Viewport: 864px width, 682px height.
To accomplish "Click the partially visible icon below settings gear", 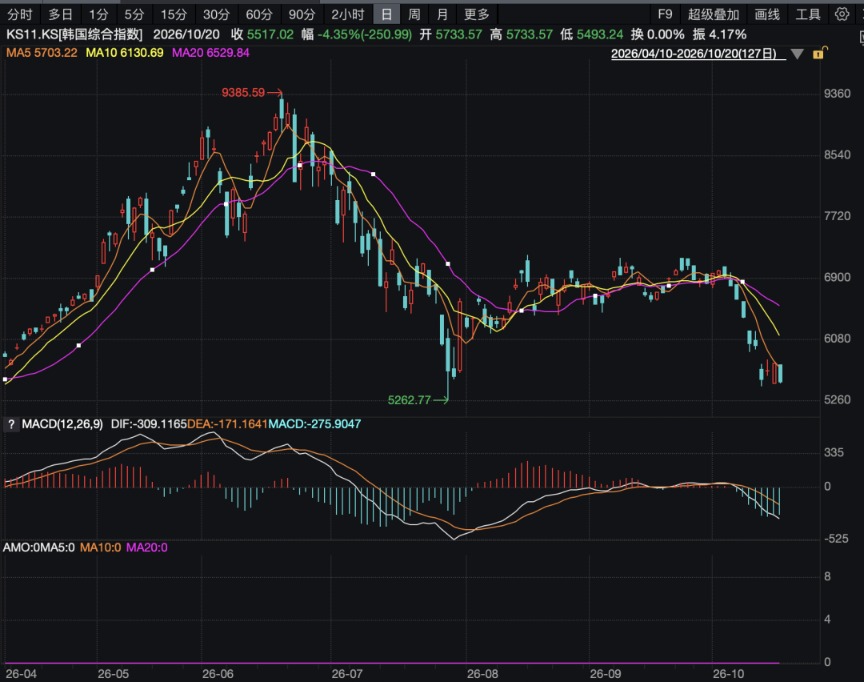I will point(861,37).
